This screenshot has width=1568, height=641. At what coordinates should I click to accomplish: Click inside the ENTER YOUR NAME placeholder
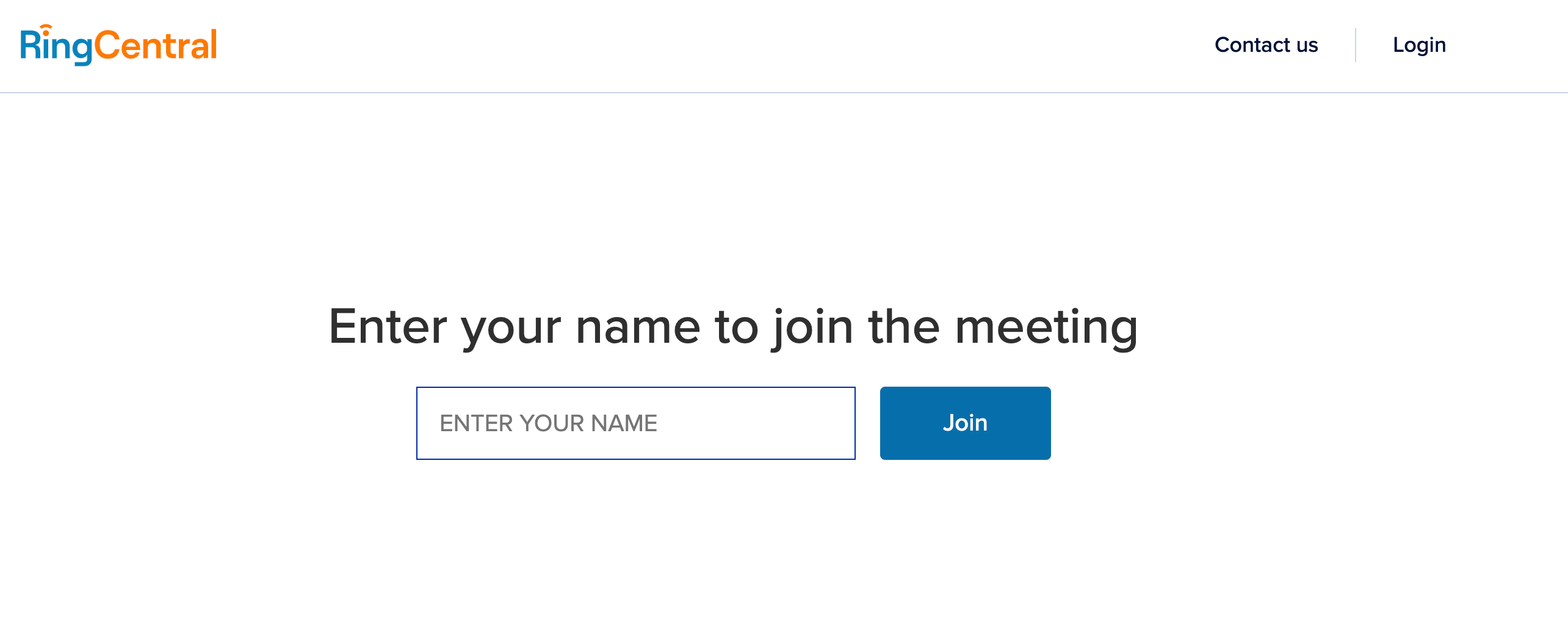(x=549, y=422)
